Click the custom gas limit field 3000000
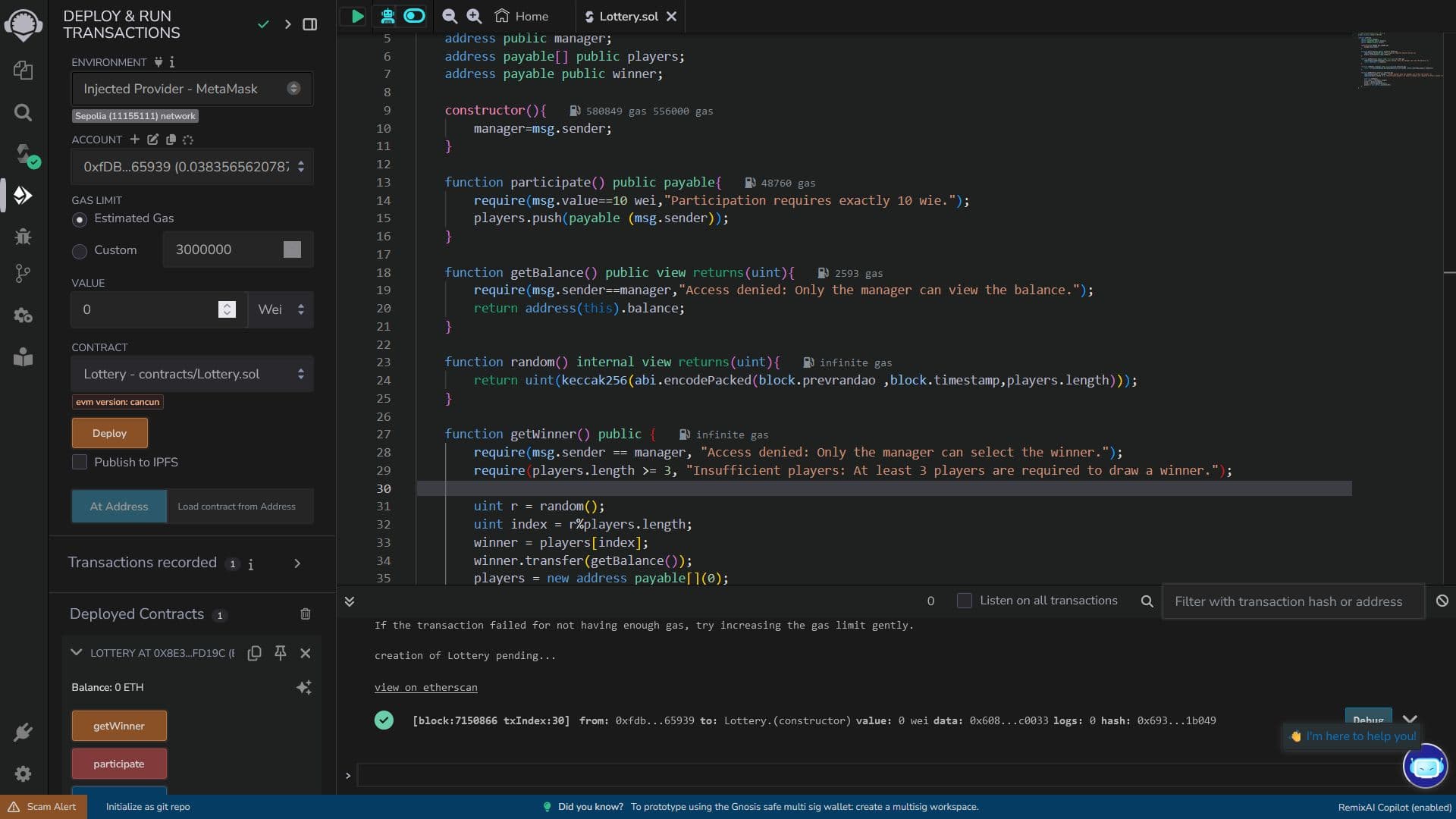The width and height of the screenshot is (1456, 819). 237,249
